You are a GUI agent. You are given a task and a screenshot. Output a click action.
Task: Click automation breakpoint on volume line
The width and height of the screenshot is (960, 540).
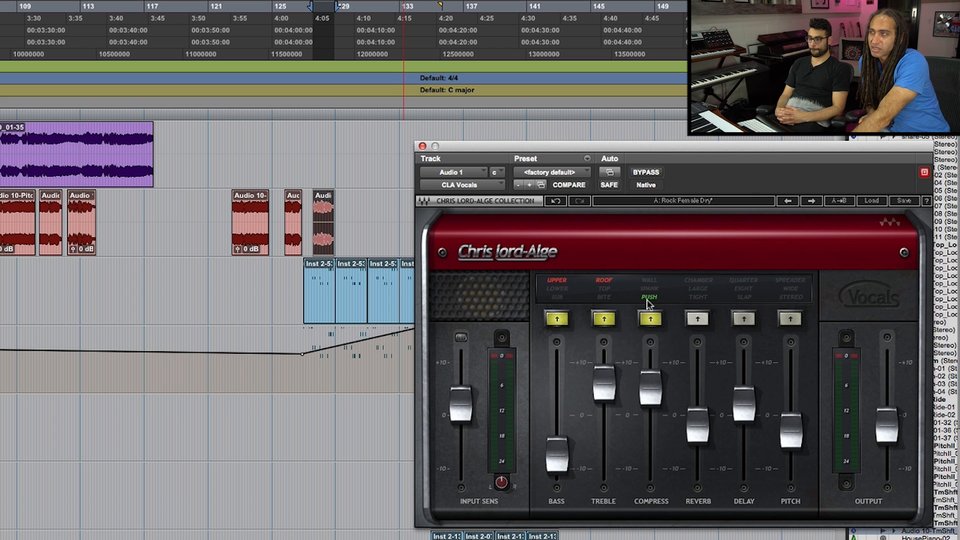pos(302,354)
